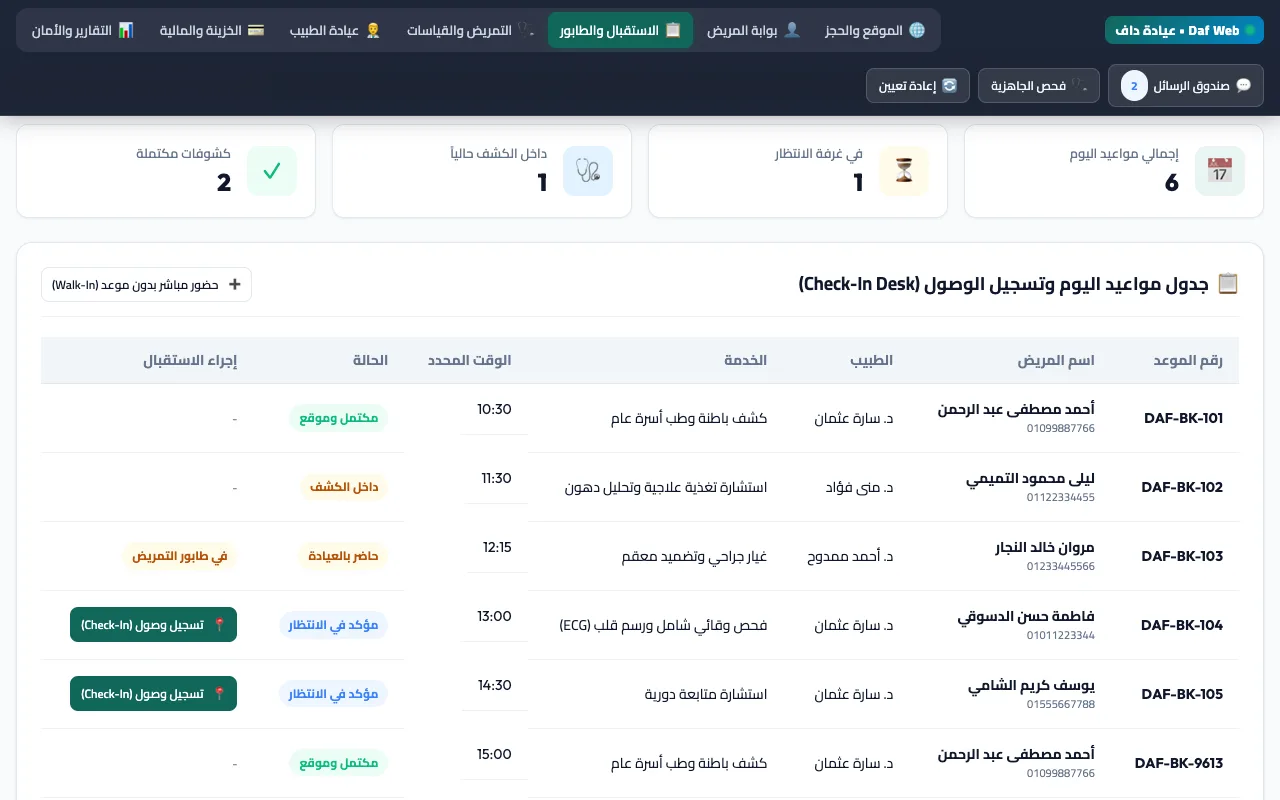
Task: Add a Walk-In patient without appointment
Action: tap(146, 284)
